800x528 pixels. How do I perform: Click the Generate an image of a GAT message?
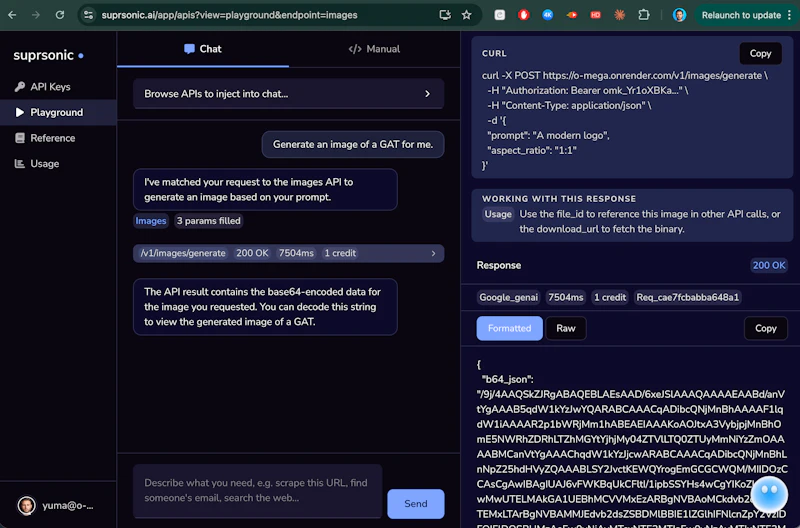[353, 144]
